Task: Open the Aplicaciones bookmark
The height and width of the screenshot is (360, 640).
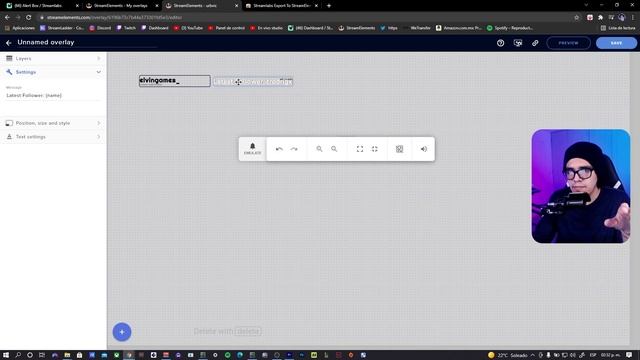Action: point(20,28)
